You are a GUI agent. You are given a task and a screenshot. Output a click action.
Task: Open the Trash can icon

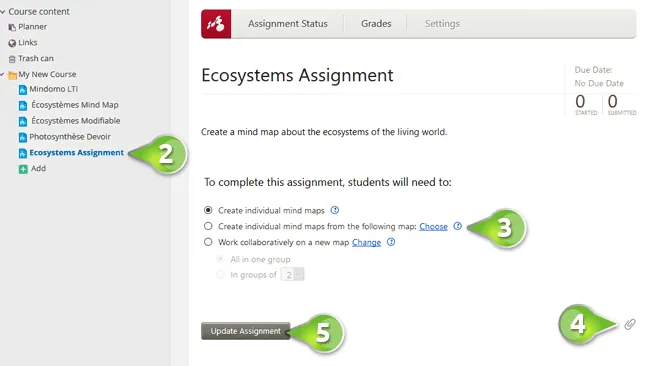coord(12,59)
